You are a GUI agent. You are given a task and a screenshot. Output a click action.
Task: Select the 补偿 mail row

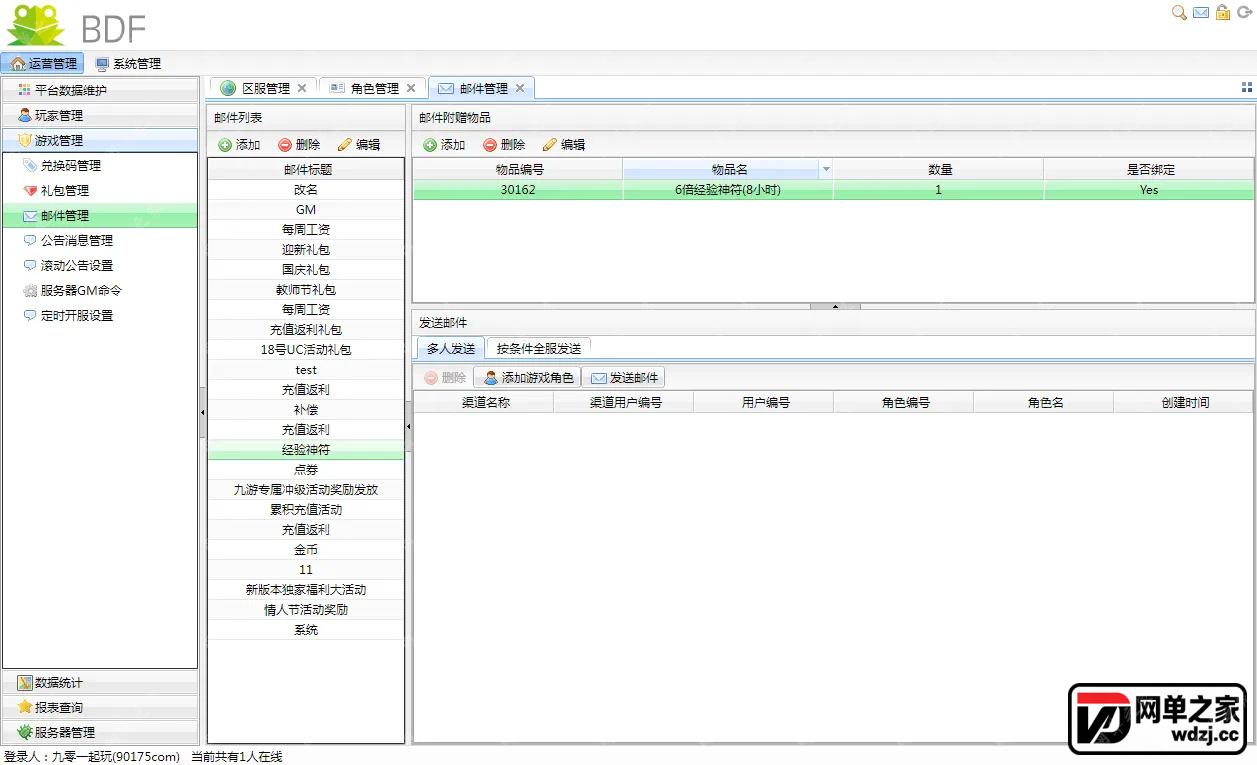pyautogui.click(x=306, y=409)
